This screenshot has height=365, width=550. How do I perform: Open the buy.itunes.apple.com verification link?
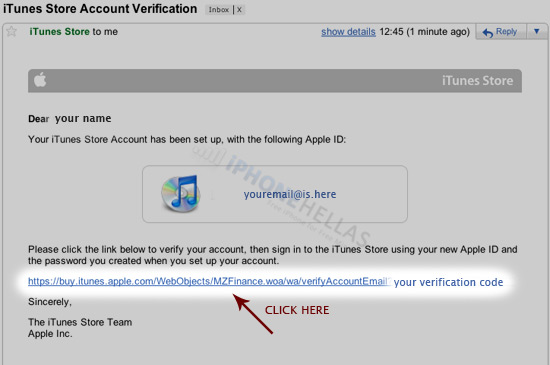point(210,281)
